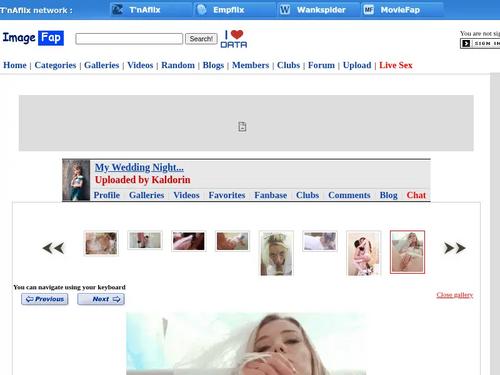Click the Empflix network icon
The image size is (500, 375).
pos(202,10)
